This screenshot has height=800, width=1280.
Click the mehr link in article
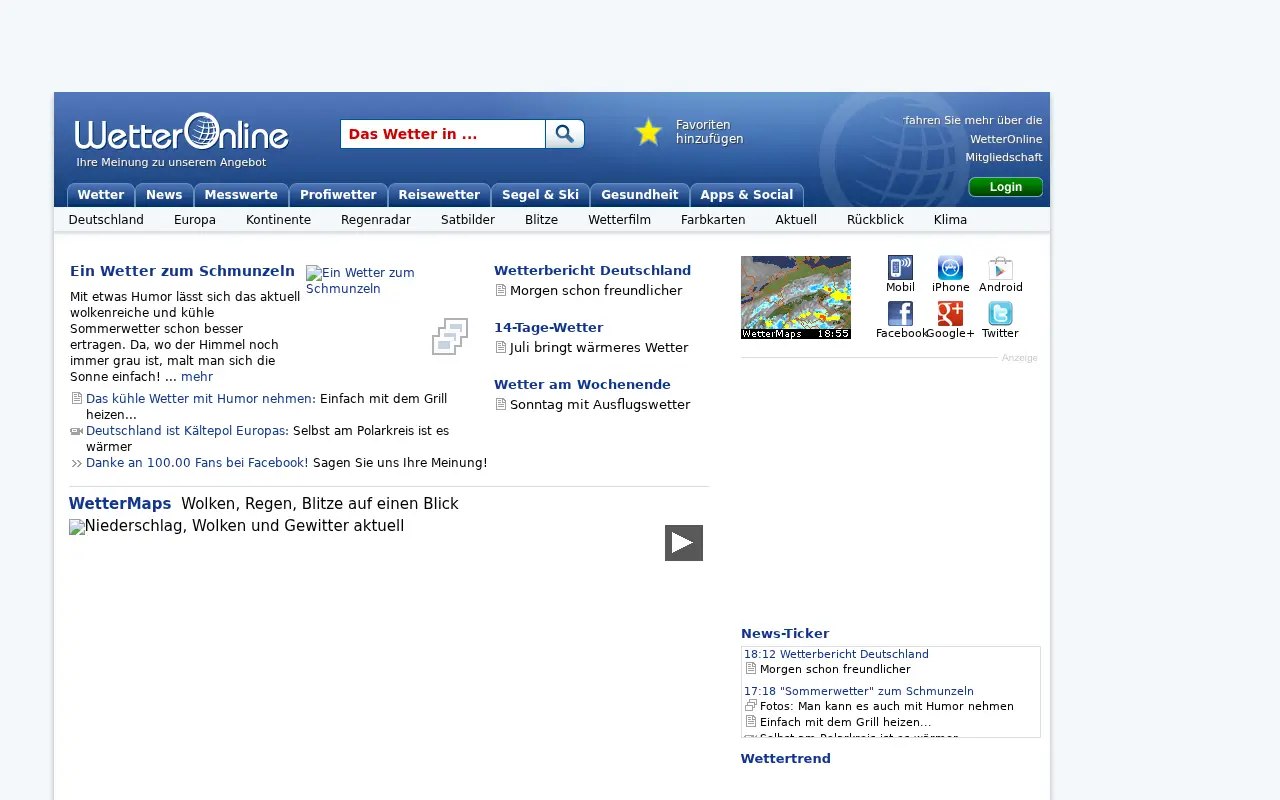197,377
